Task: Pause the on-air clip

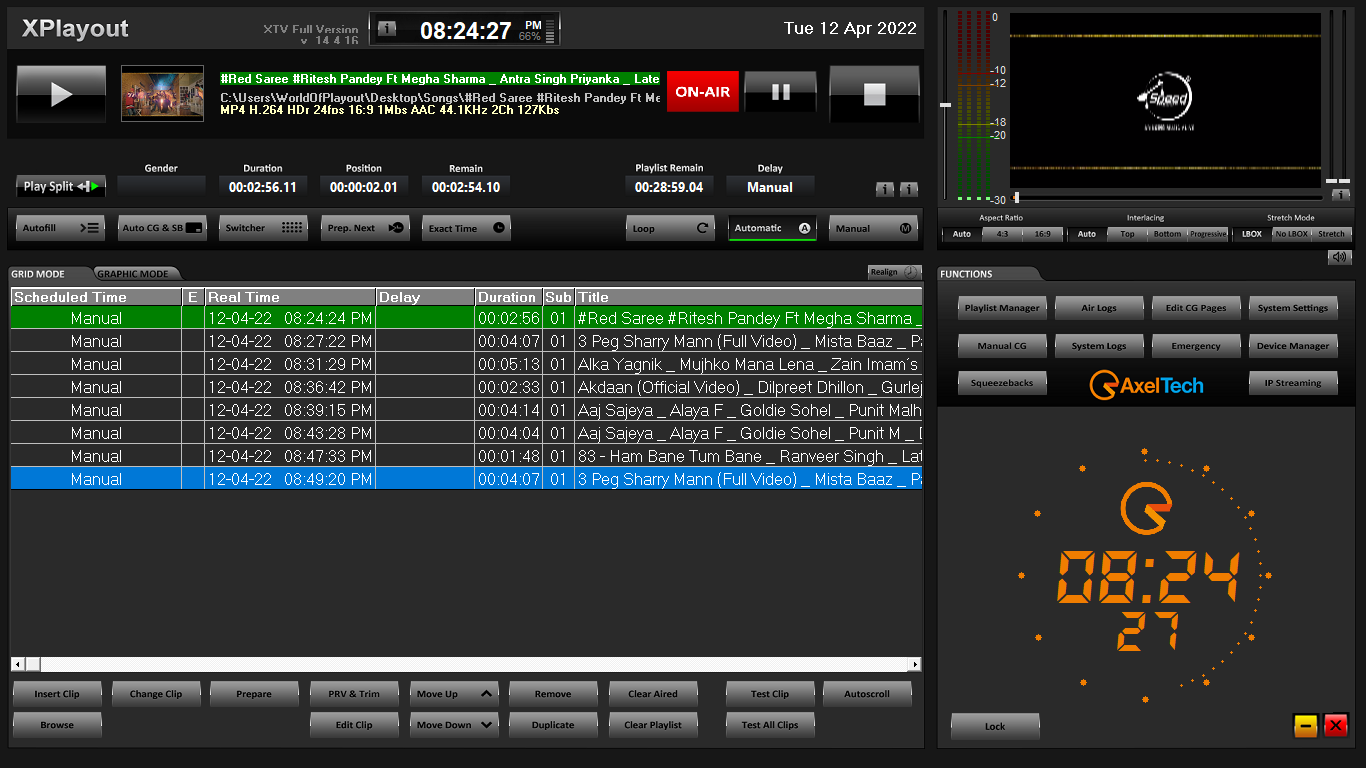Action: pos(781,92)
